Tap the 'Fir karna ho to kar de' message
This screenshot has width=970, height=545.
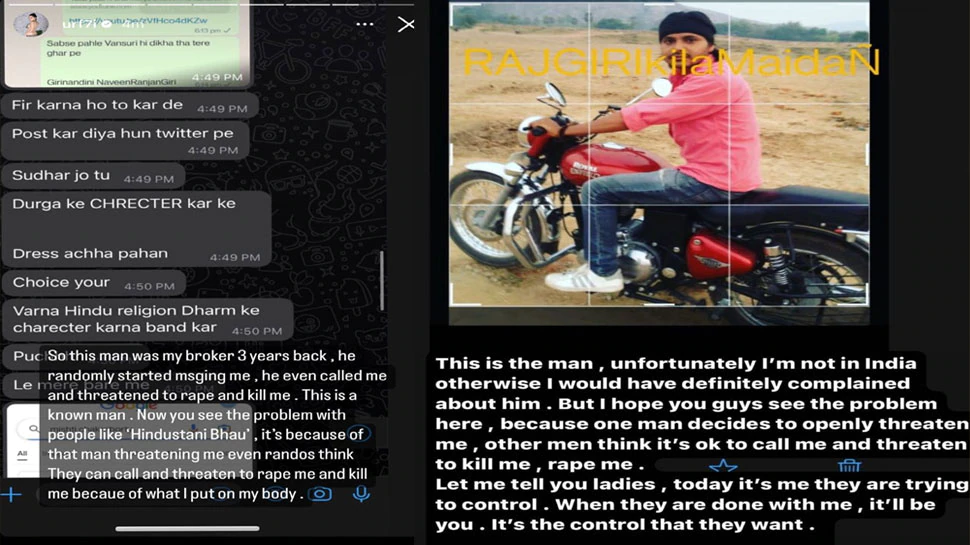pyautogui.click(x=130, y=106)
